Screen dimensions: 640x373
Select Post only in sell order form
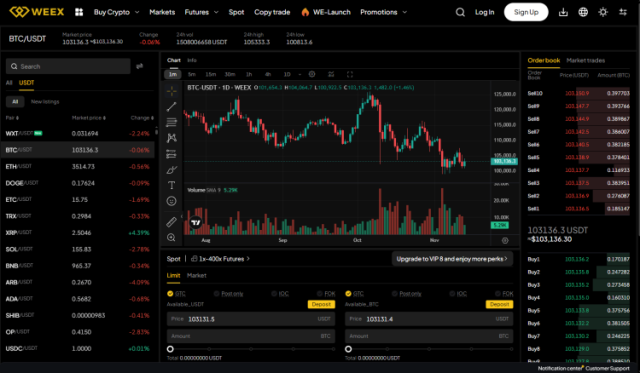[x=407, y=293]
